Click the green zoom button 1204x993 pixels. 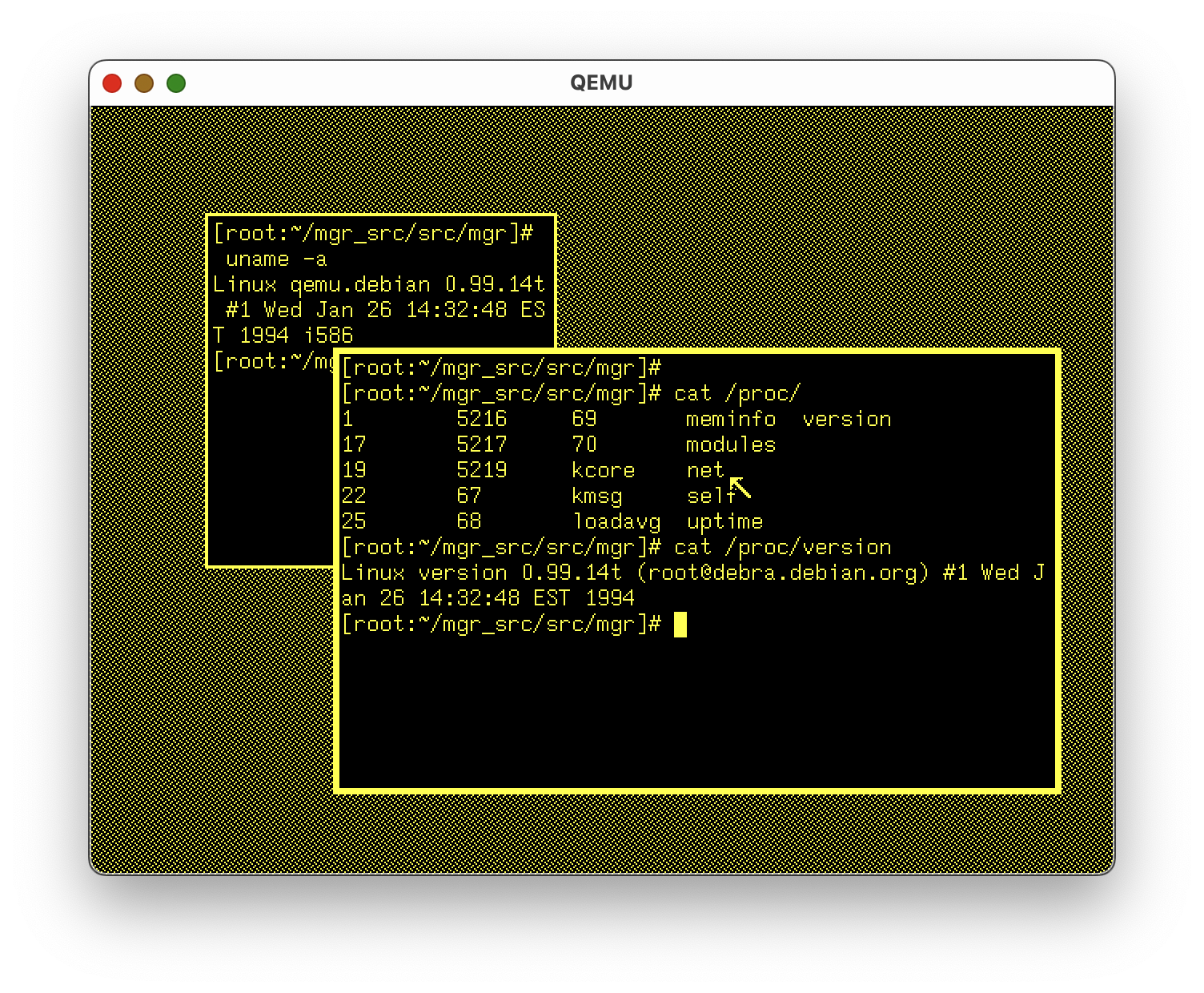coord(175,82)
